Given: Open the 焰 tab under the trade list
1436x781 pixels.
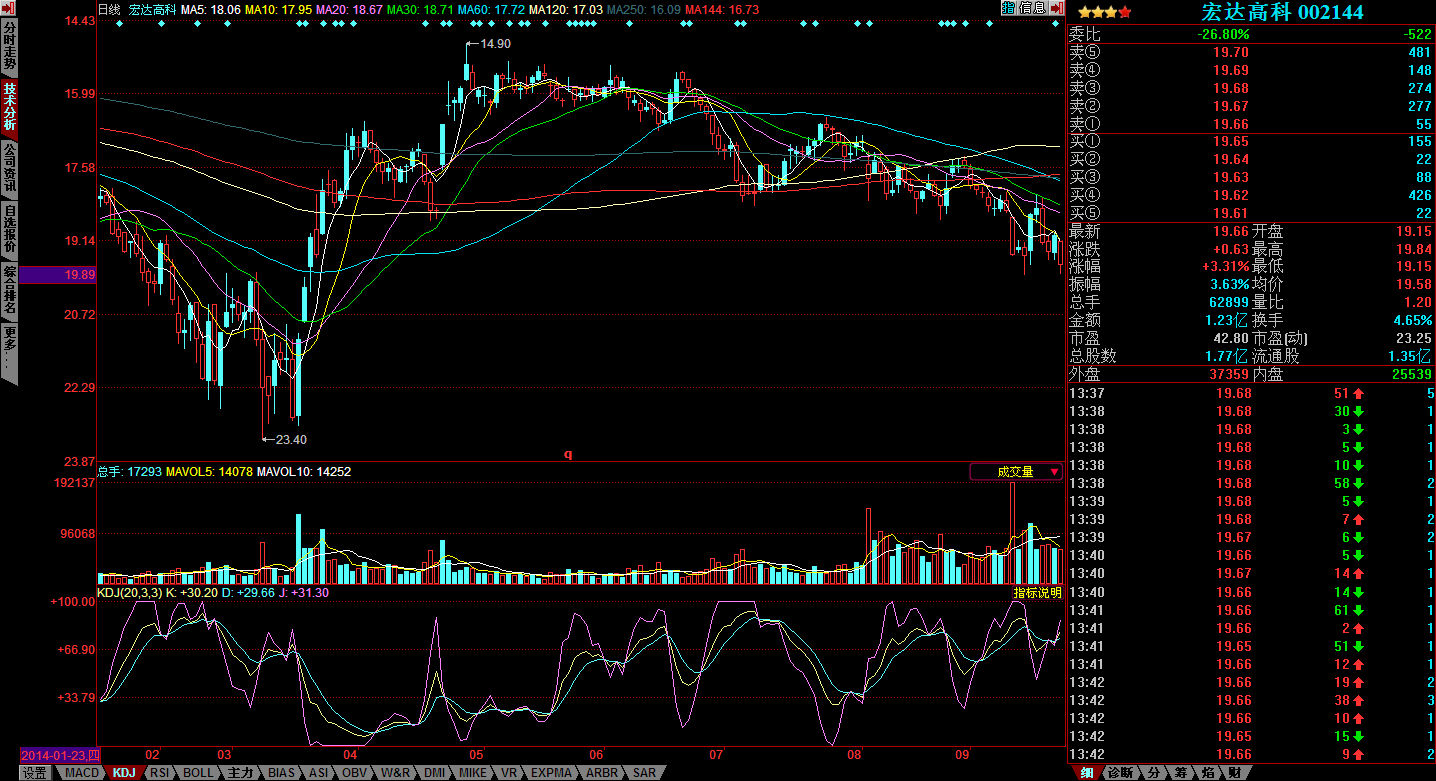Looking at the screenshot, I should [x=1207, y=772].
